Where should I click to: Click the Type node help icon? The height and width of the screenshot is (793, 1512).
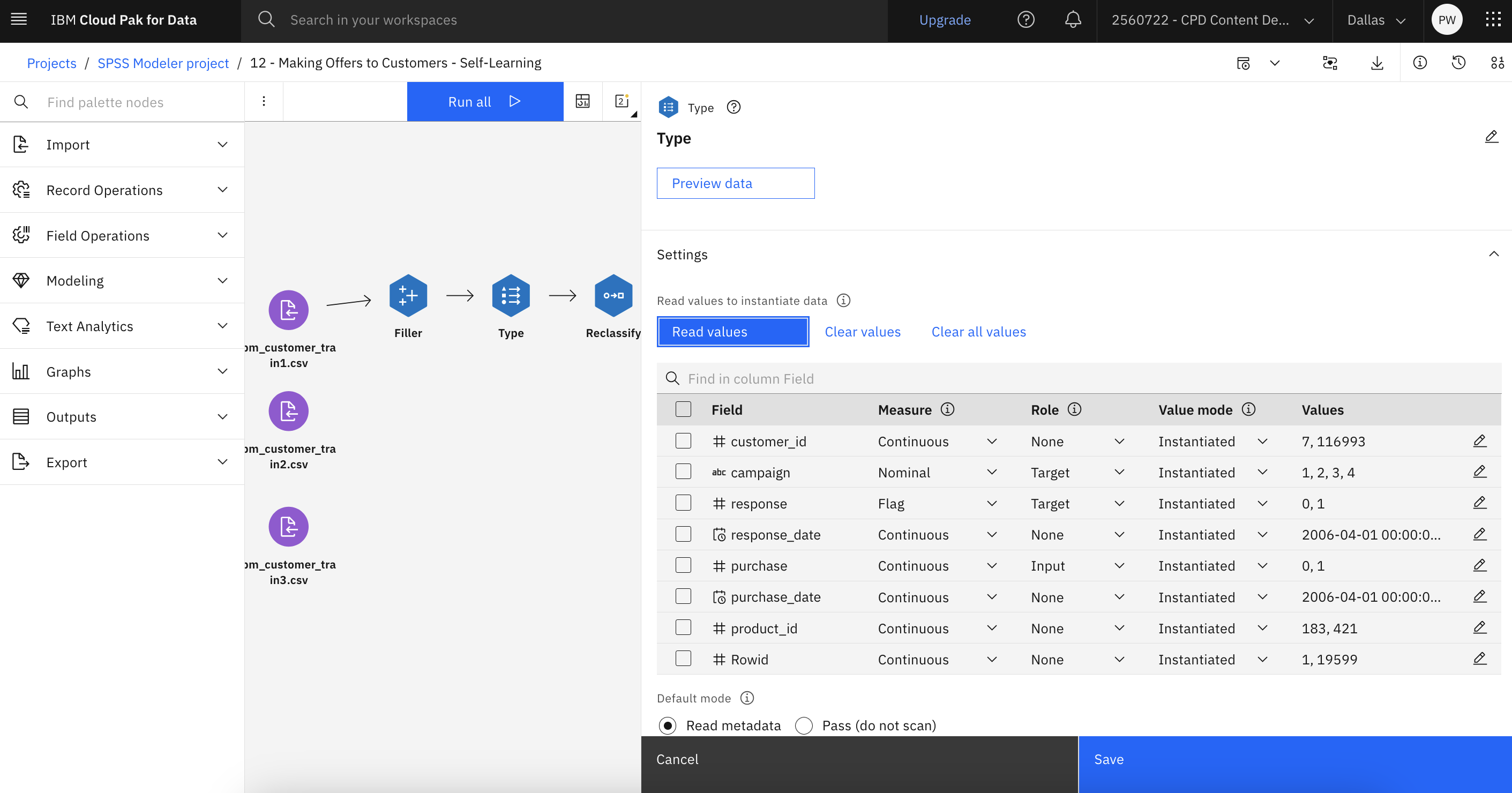point(733,107)
